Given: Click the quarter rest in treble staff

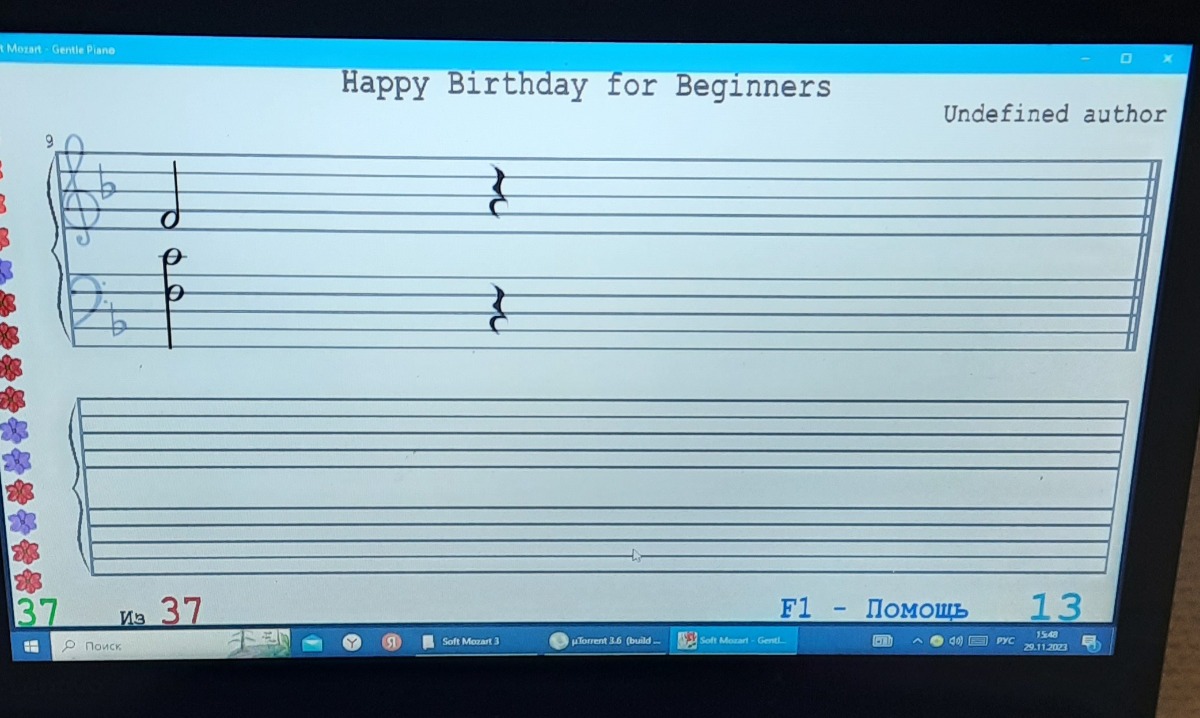Looking at the screenshot, I should pyautogui.click(x=497, y=192).
